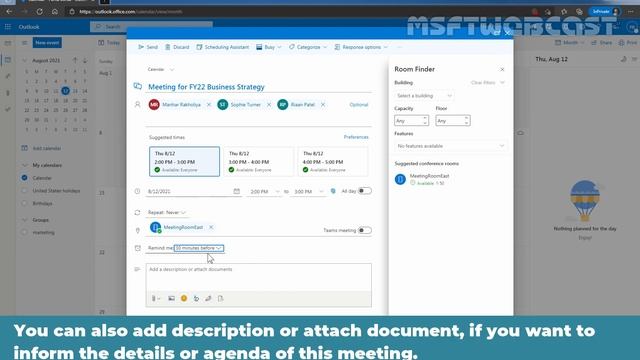The image size is (640, 360).
Task: Click into the description text area
Action: point(259,278)
